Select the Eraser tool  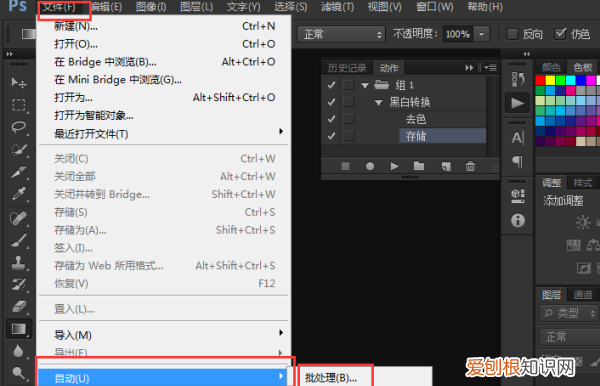tap(18, 306)
